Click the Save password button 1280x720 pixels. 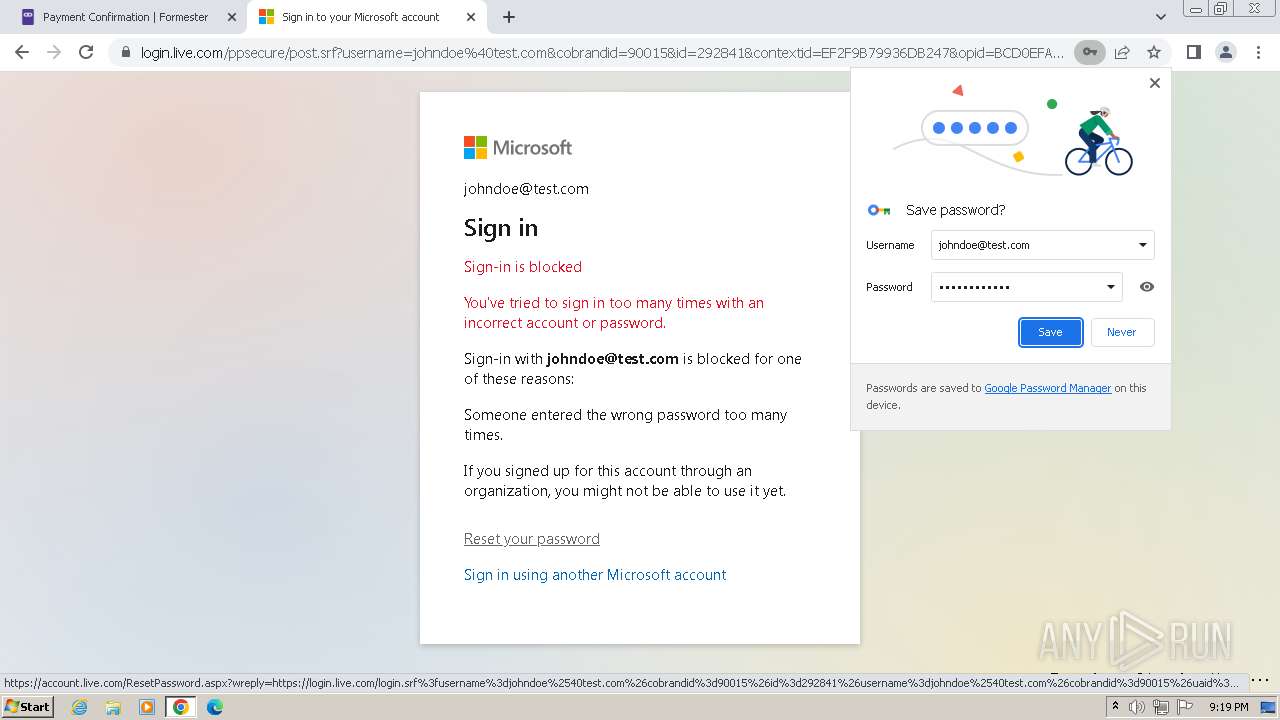click(1050, 332)
